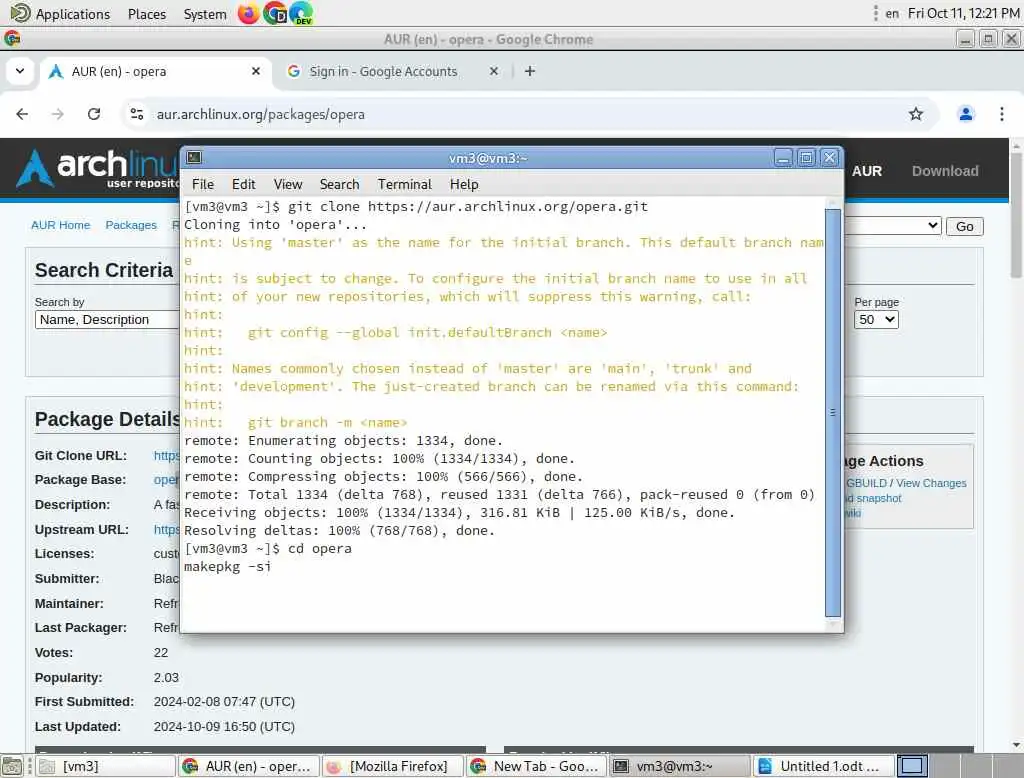Launch Firefox from the top panel
Screen dimensions: 1024x778
[x=248, y=13]
